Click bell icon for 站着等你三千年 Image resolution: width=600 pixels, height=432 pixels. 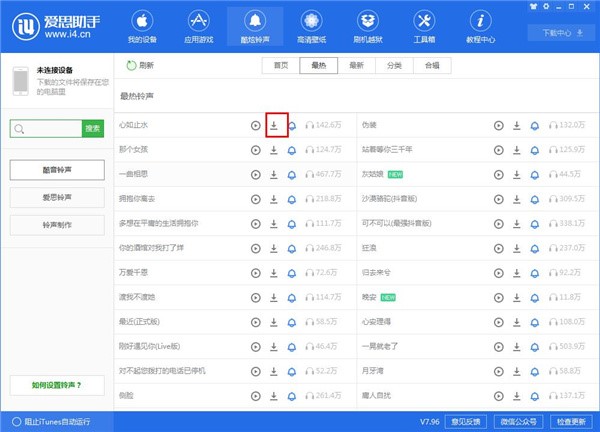[535, 150]
